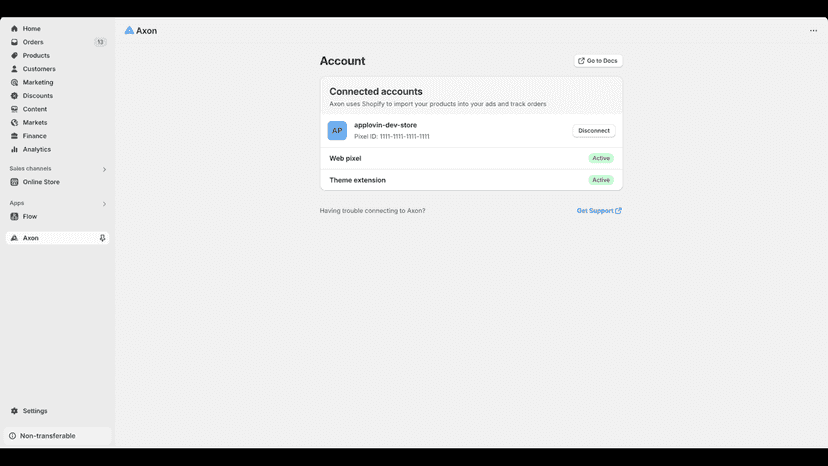Click the Pixel ID 1111-1111-1111-1111 text

point(392,136)
